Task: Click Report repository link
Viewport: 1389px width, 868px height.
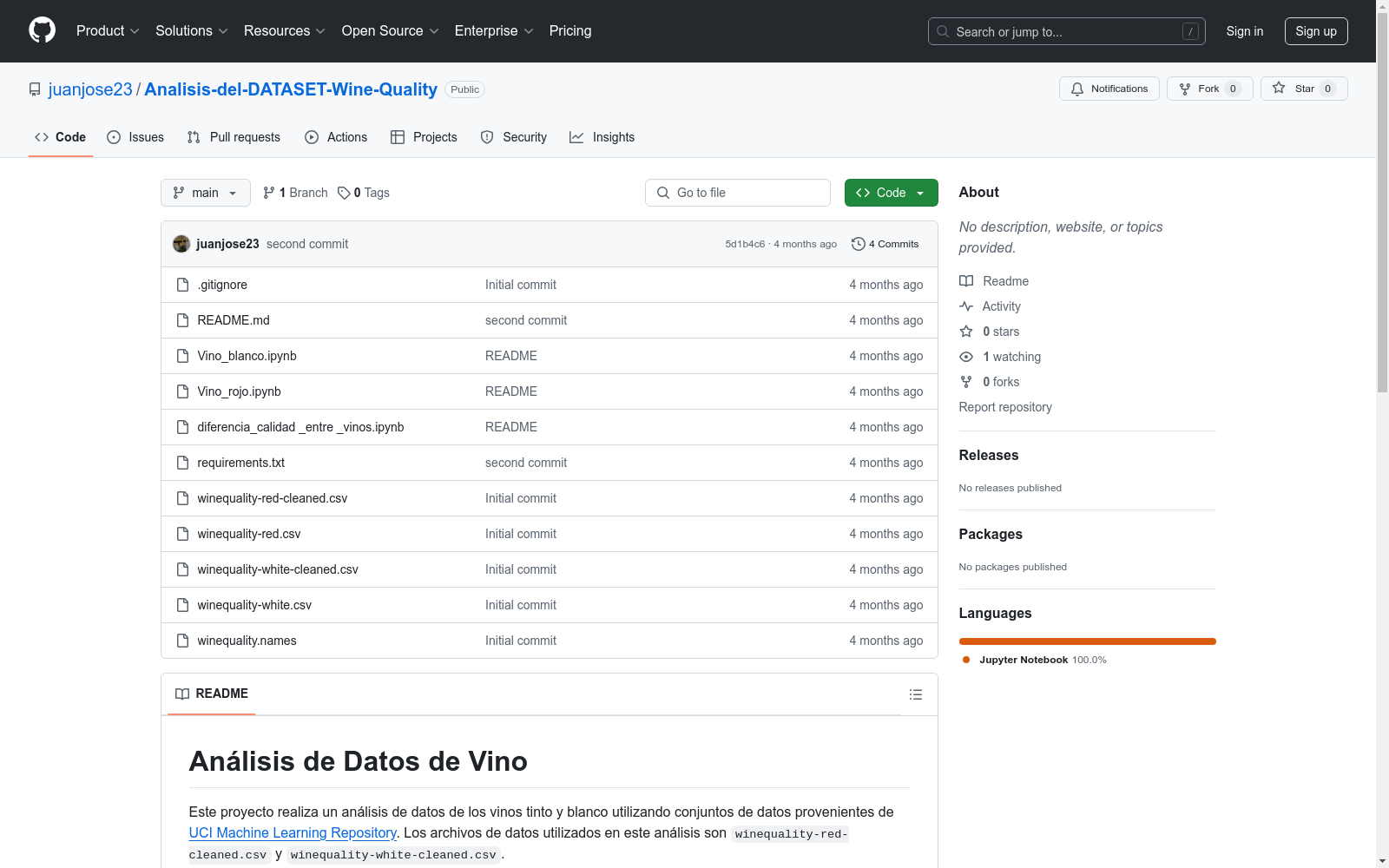Action: 1005,407
